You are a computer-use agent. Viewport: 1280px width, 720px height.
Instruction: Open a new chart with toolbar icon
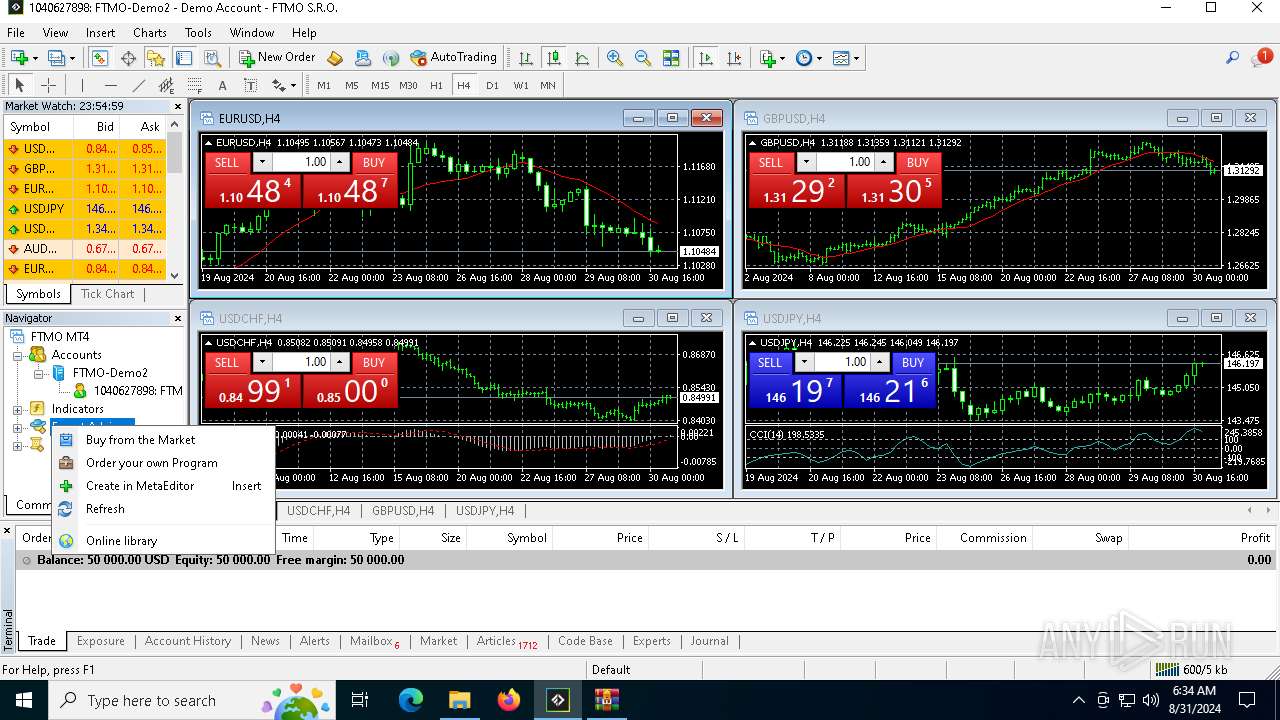click(x=19, y=58)
